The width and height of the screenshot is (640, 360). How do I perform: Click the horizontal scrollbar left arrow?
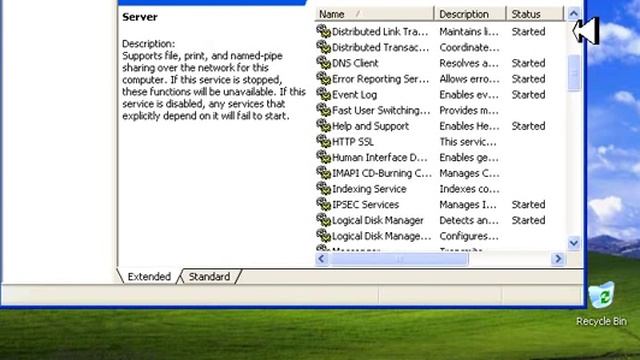point(322,259)
